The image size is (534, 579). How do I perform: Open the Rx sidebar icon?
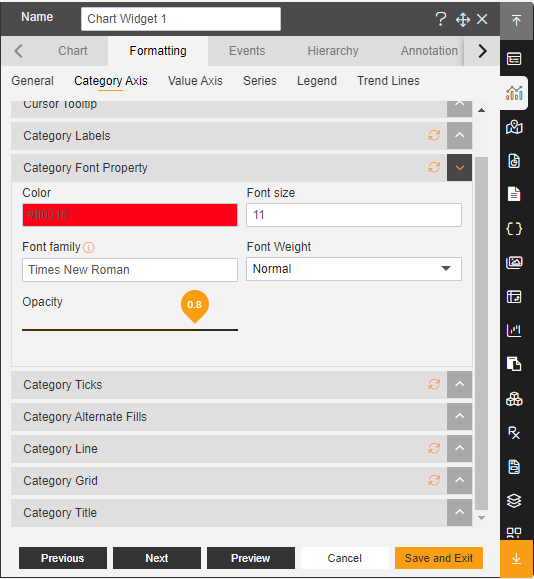(x=514, y=432)
